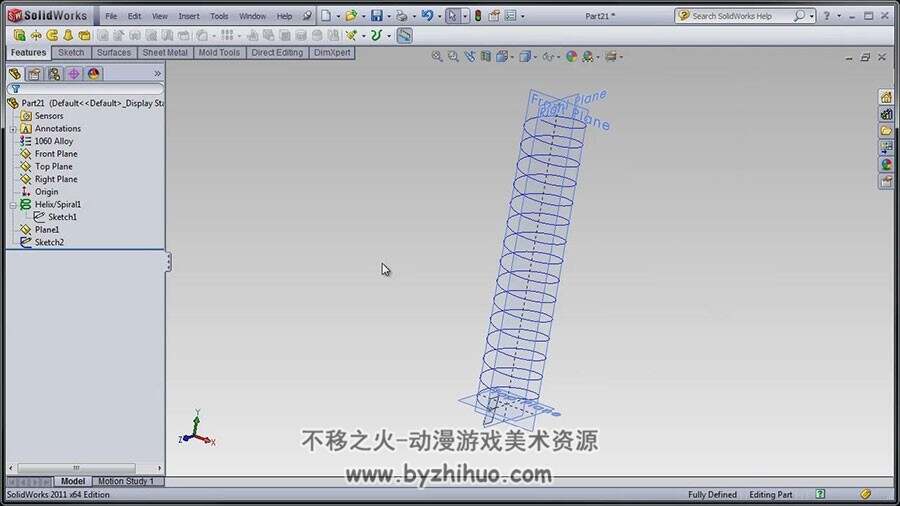Open the DisplayManager tab icon
The height and width of the screenshot is (506, 900).
click(x=94, y=74)
